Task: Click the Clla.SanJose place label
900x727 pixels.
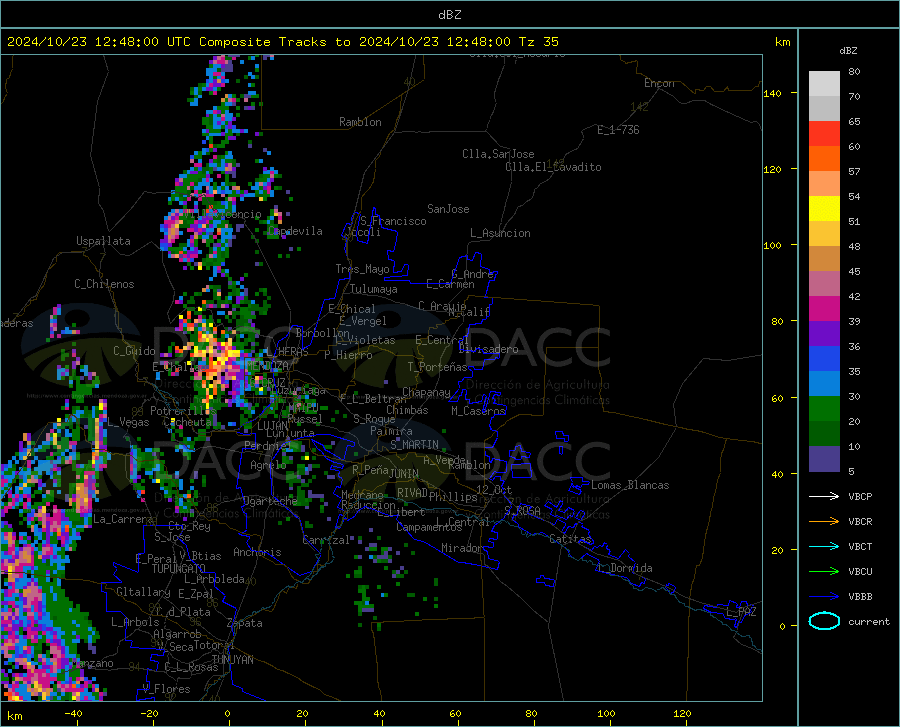Action: coord(498,154)
